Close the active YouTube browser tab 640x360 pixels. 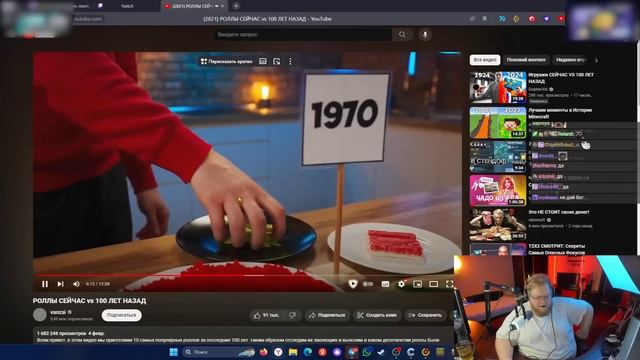click(222, 6)
